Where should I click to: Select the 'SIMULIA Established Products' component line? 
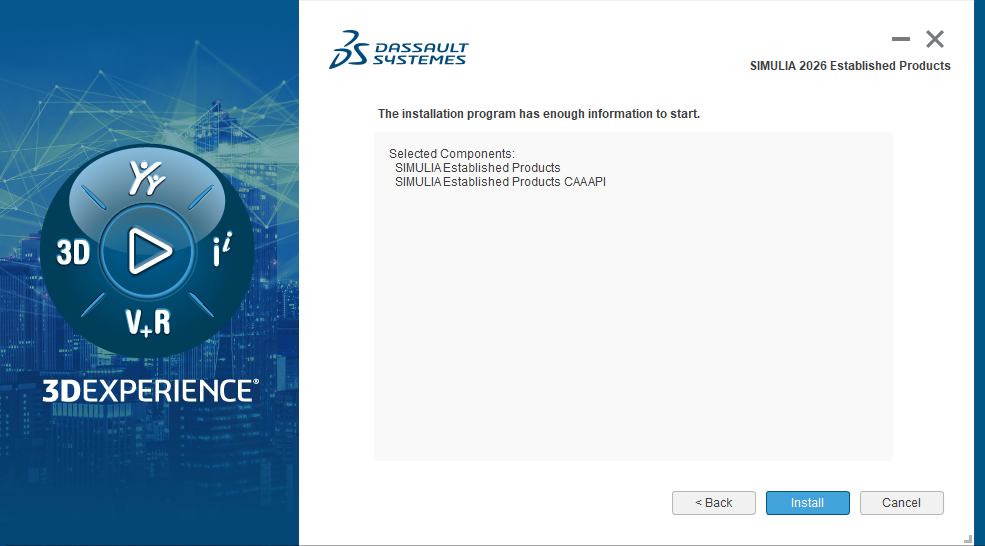477,168
